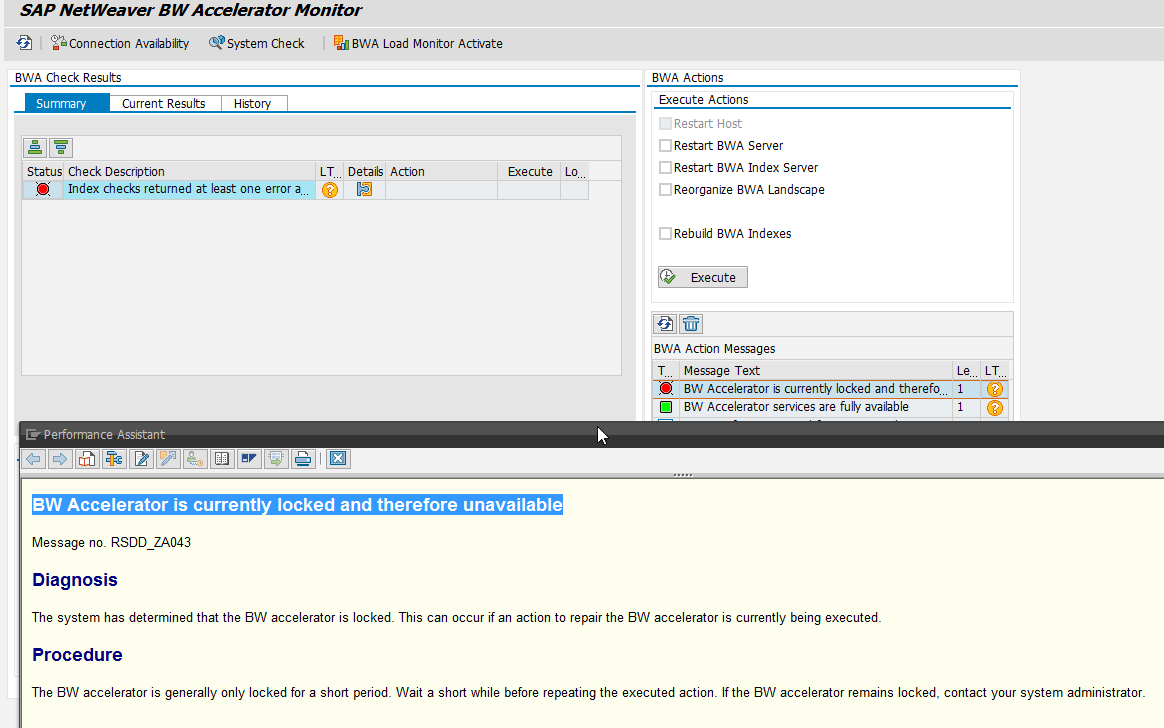Open the glossary book icon
This screenshot has width=1164, height=728.
coord(221,459)
